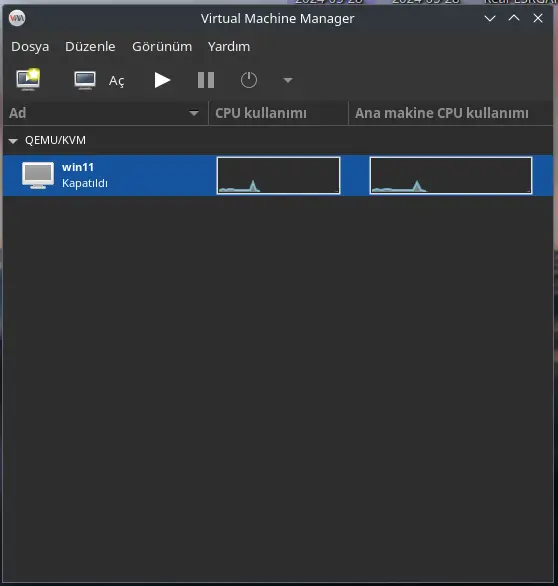Collapse the QEMU/KVM connection triangle
The height and width of the screenshot is (586, 558).
click(x=13, y=141)
